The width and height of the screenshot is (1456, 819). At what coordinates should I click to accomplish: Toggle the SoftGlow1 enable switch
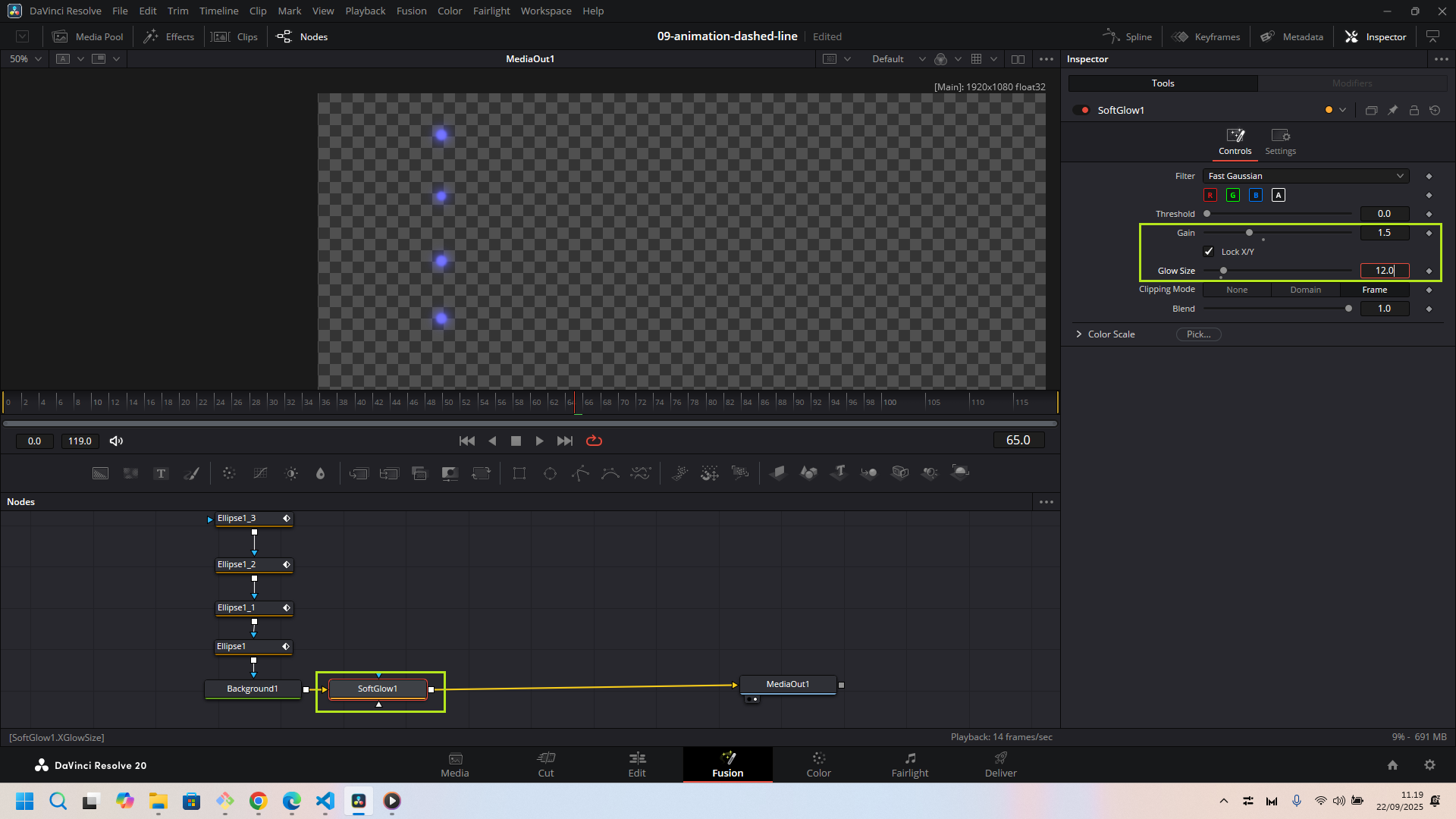(x=1081, y=111)
